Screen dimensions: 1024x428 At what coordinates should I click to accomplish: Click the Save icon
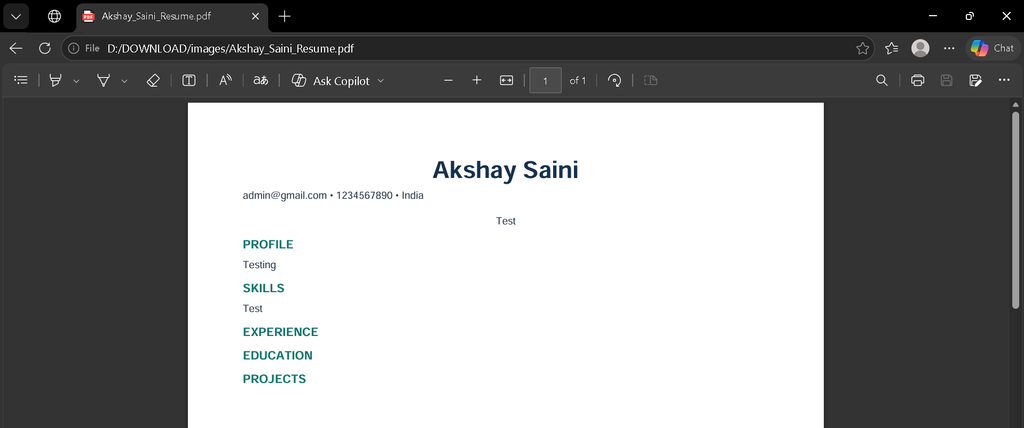click(946, 80)
